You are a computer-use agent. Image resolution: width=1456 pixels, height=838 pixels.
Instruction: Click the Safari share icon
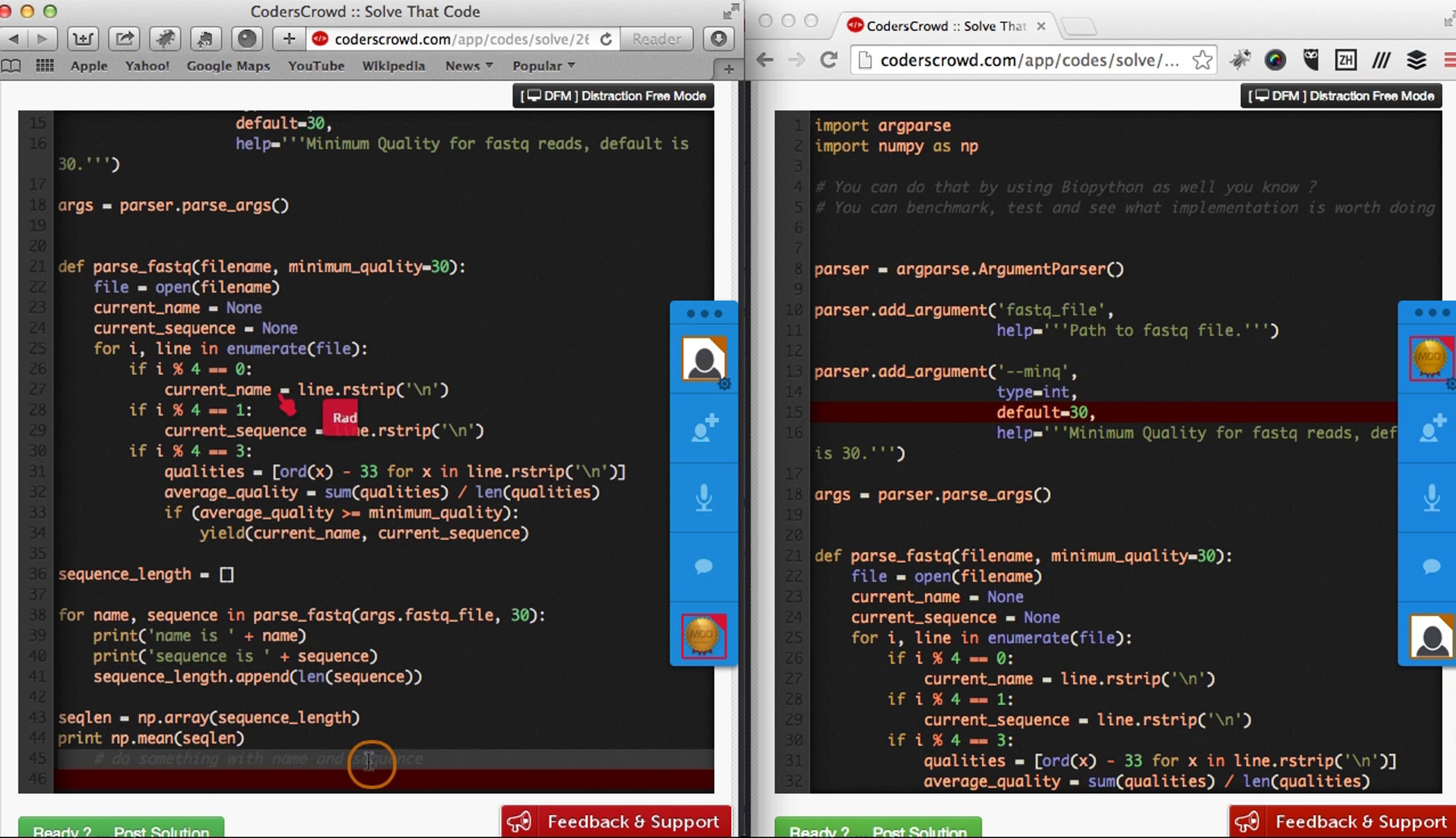click(x=124, y=39)
